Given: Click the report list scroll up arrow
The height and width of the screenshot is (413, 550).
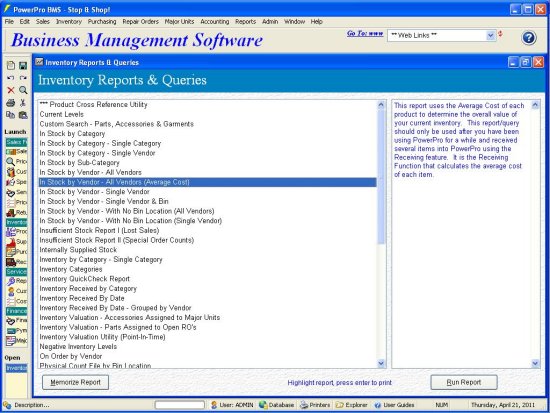Looking at the screenshot, I should coord(381,105).
